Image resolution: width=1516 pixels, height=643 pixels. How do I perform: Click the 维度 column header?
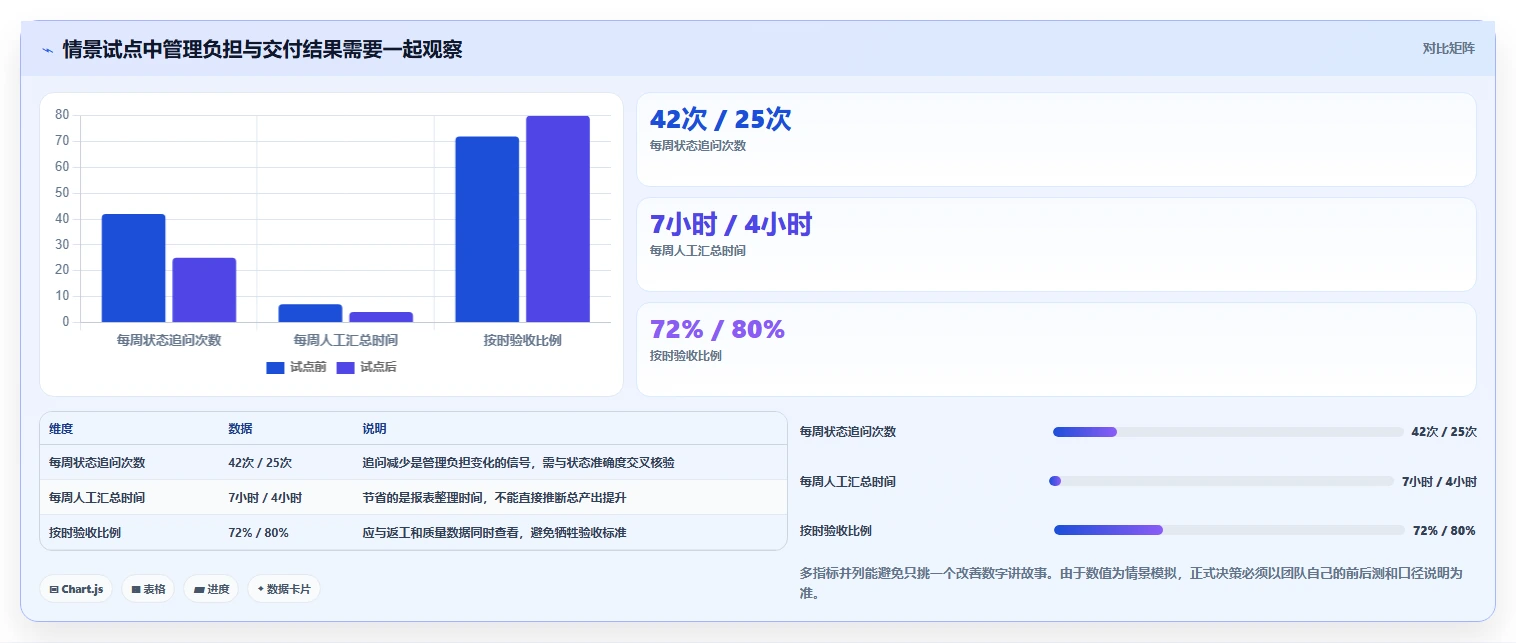61,429
